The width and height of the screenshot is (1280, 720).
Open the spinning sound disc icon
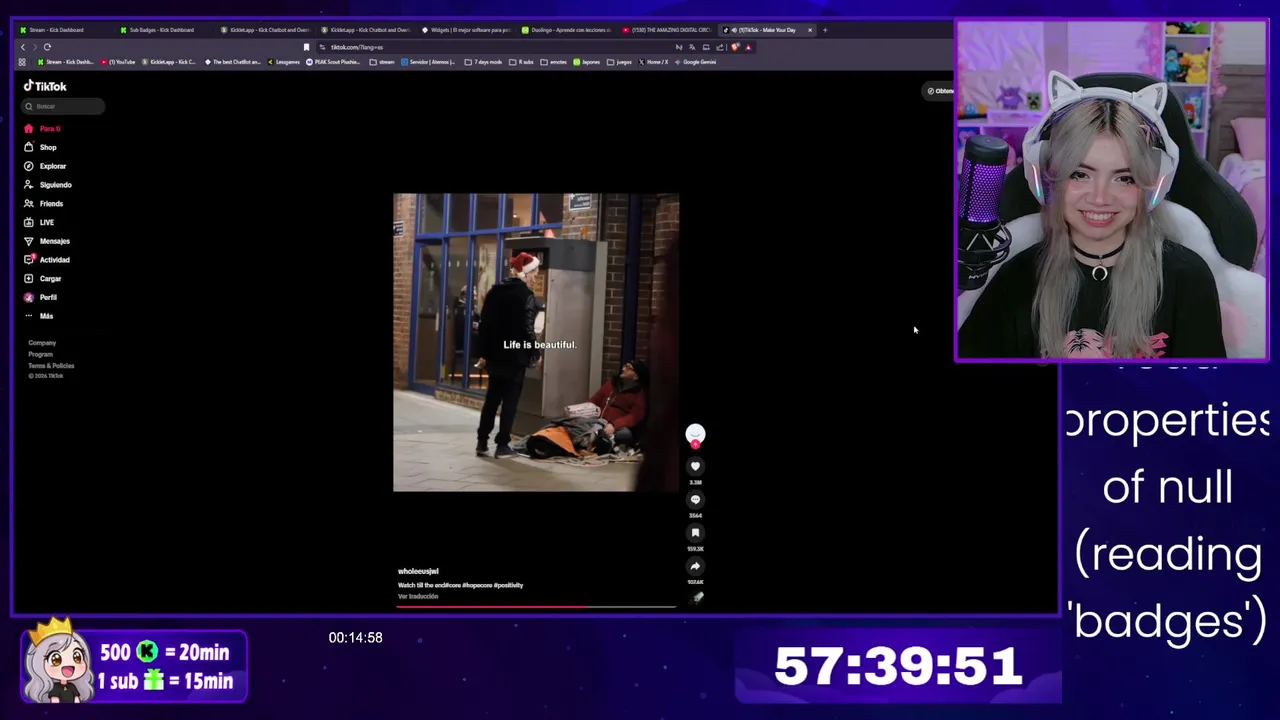pyautogui.click(x=698, y=597)
